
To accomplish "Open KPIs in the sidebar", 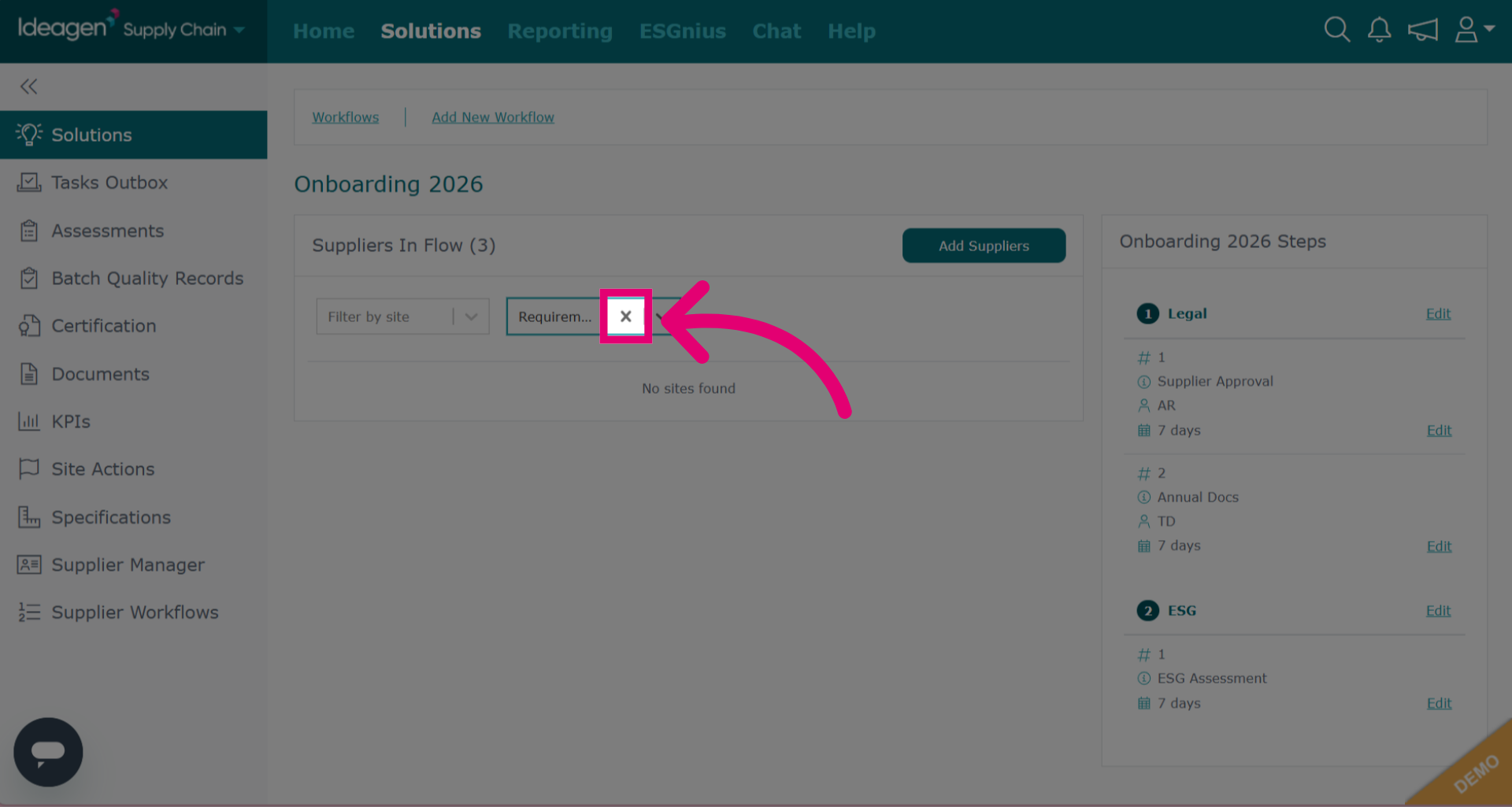I will click(x=71, y=422).
